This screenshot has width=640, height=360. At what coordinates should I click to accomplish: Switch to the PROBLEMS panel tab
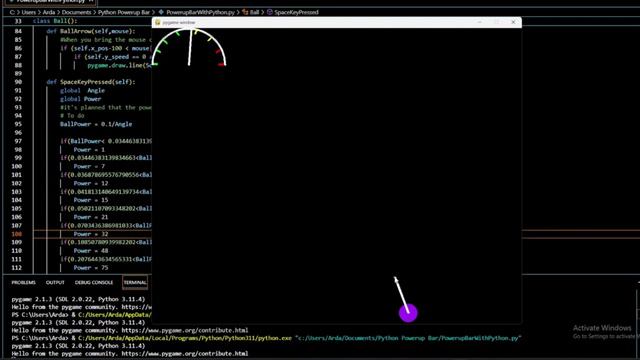[24, 282]
